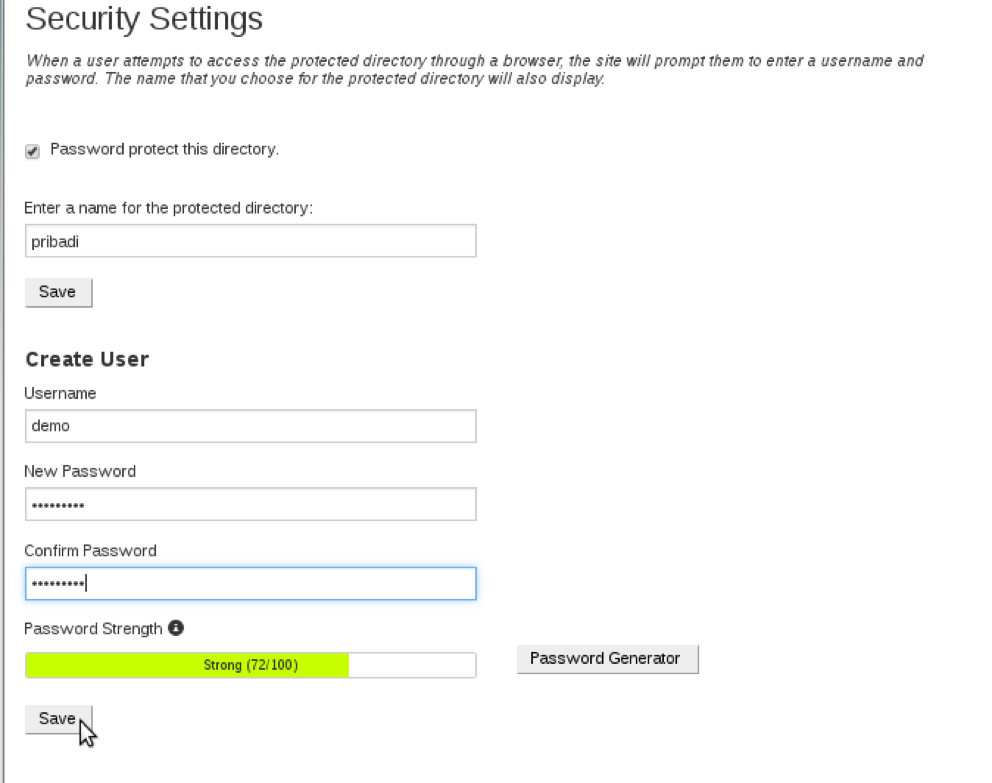The height and width of the screenshot is (783, 992).
Task: Click the Confirm Password label text
Action: (90, 550)
